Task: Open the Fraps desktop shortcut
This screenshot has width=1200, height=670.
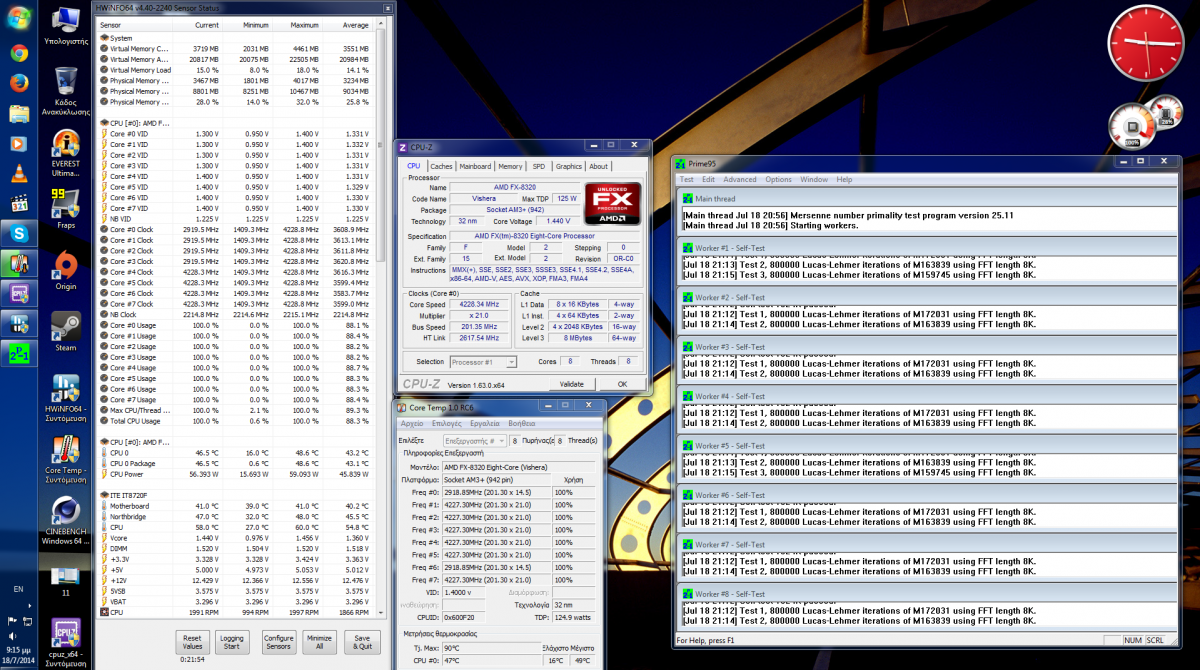Action: (65, 208)
